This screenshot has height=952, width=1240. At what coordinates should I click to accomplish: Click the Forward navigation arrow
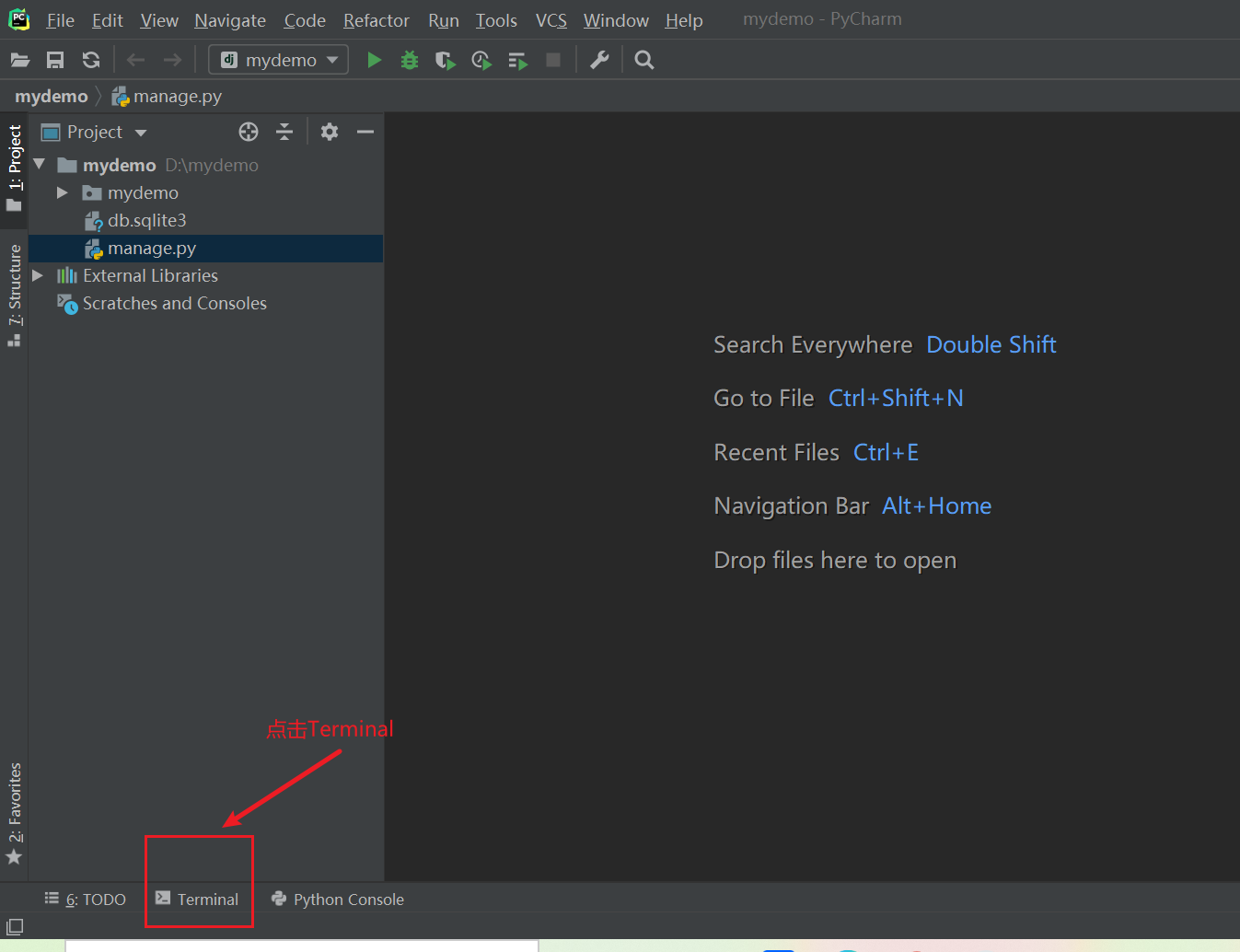click(x=172, y=60)
